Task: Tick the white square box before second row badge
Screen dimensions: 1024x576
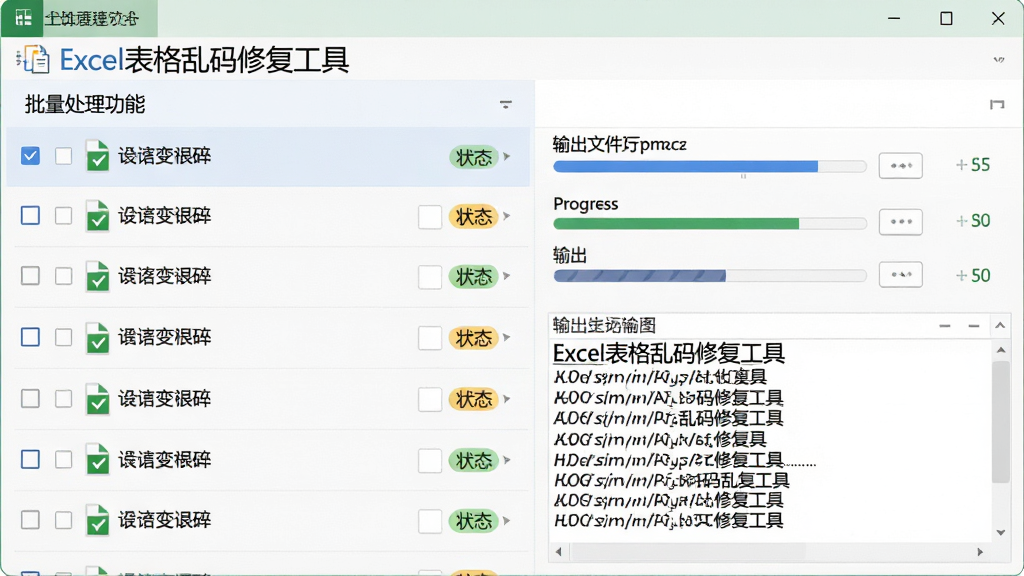Action: tap(430, 217)
